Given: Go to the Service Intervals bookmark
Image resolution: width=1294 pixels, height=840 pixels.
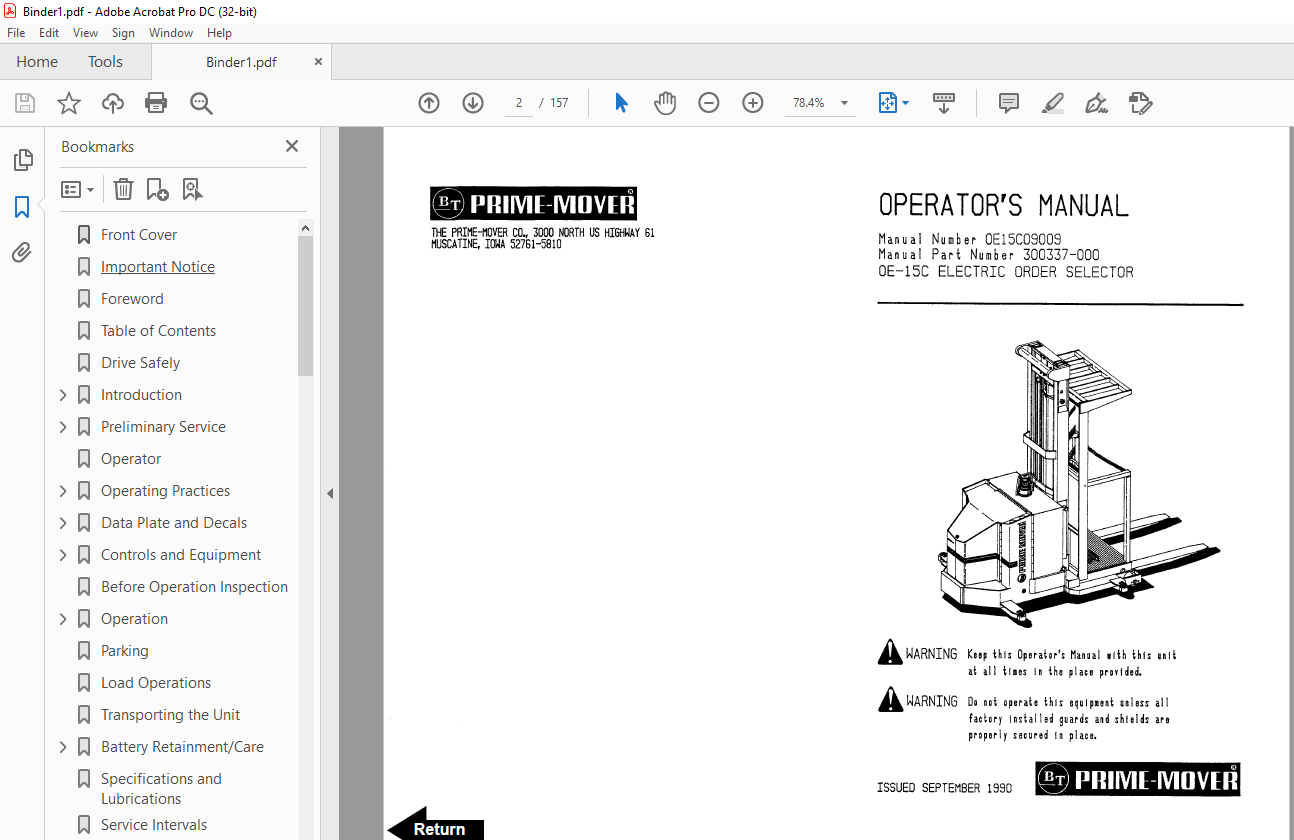Looking at the screenshot, I should pos(154,825).
